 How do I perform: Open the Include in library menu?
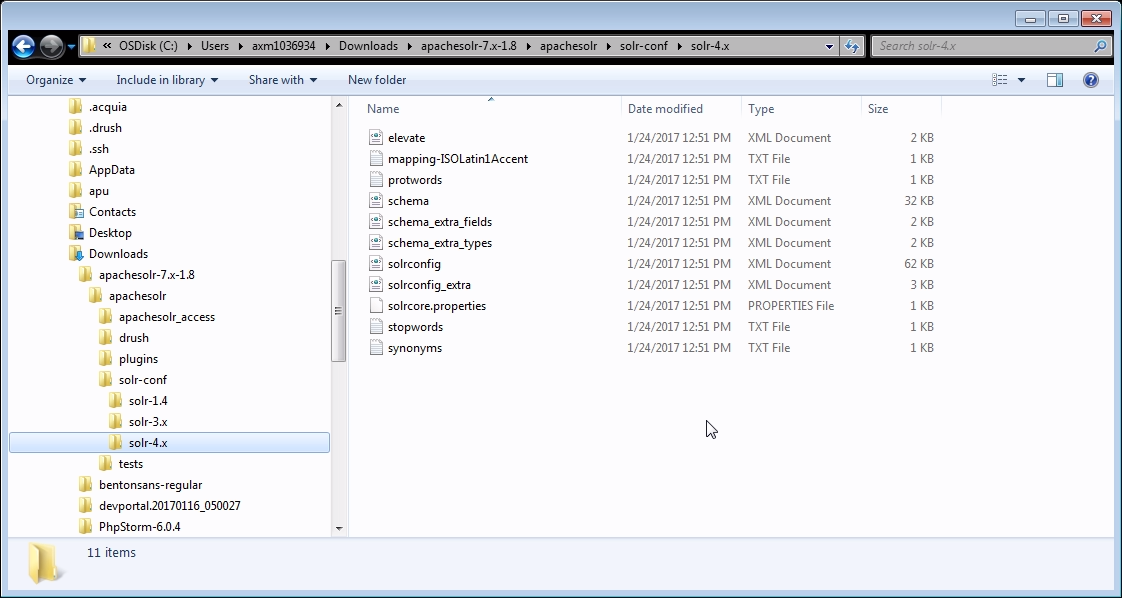pyautogui.click(x=167, y=80)
